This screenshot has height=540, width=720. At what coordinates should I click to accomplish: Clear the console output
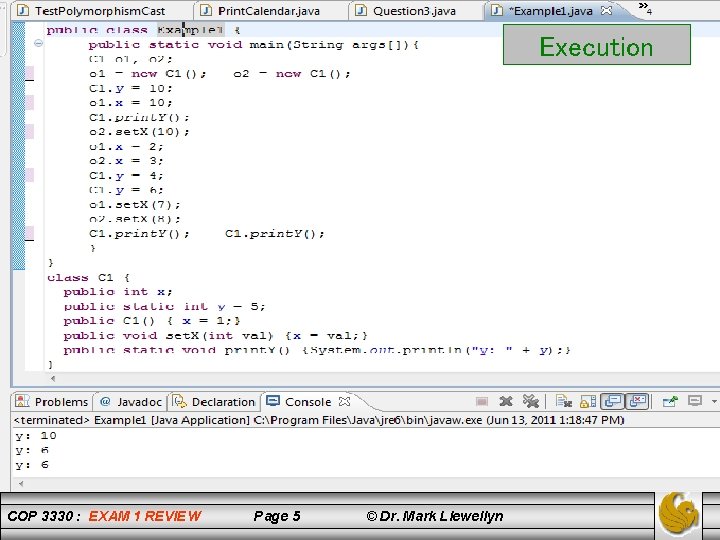click(x=564, y=401)
